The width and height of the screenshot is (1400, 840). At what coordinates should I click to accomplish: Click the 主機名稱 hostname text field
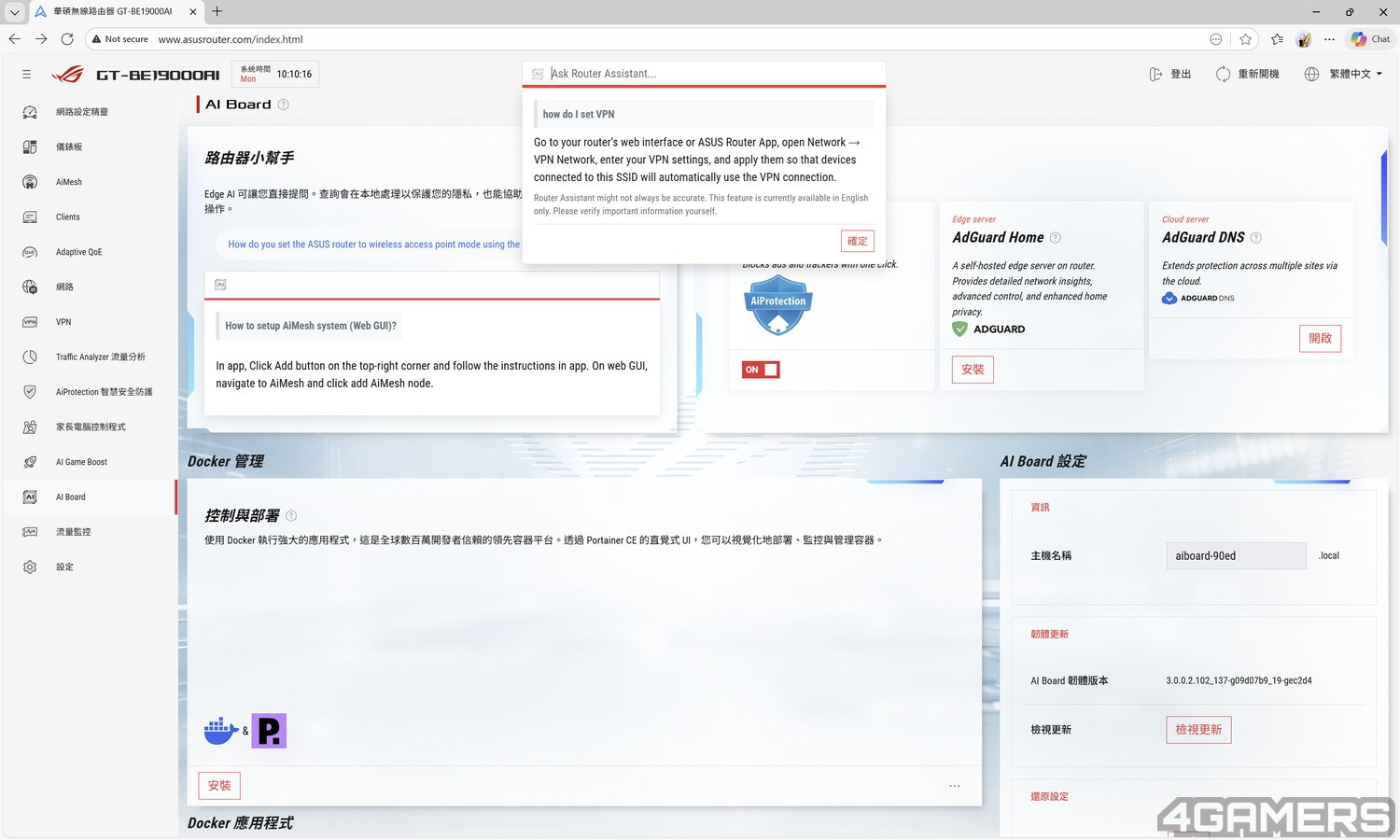pos(1235,556)
